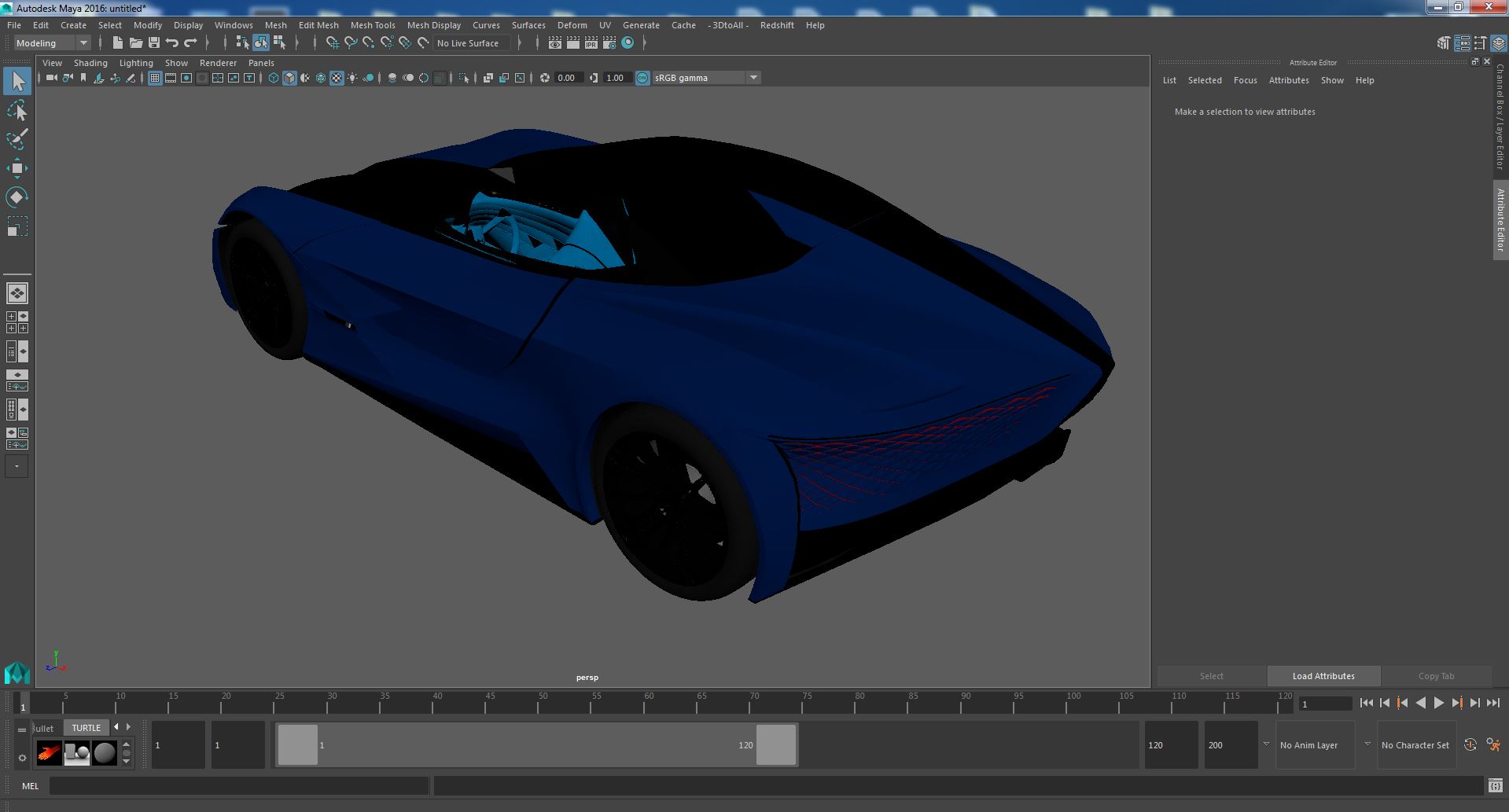Toggle textured display in viewport

pyautogui.click(x=337, y=78)
